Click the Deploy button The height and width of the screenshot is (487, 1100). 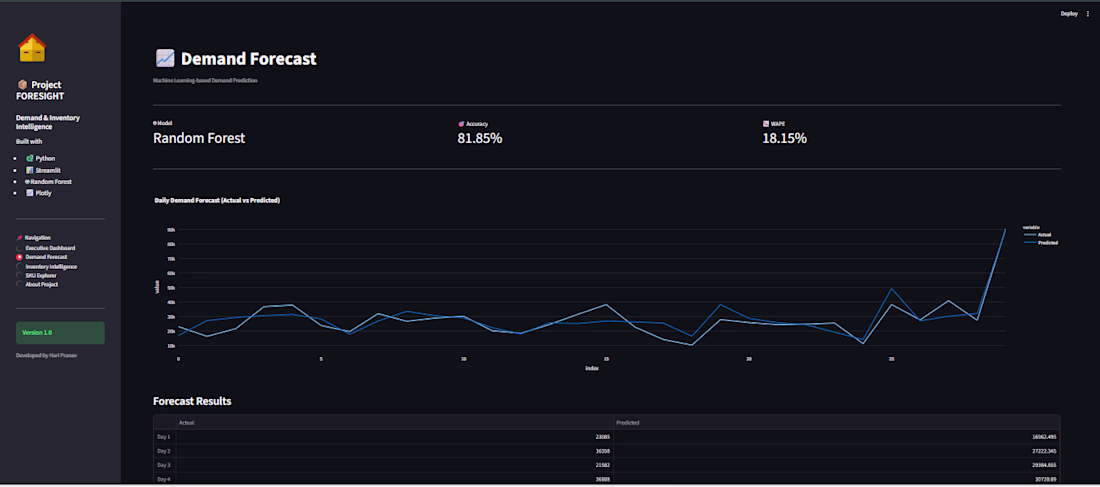point(1068,13)
